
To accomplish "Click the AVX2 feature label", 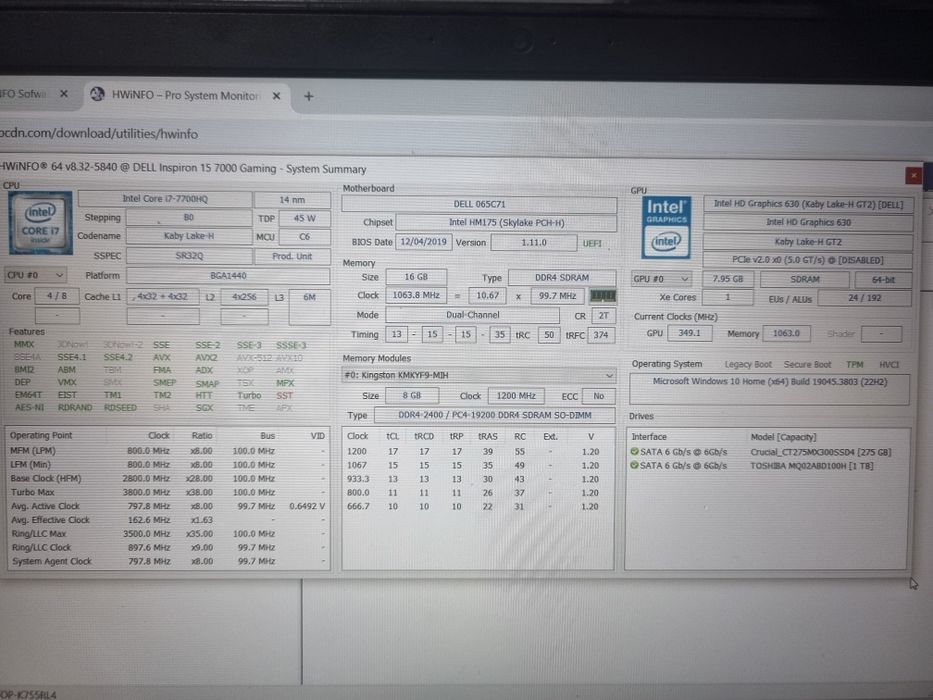I will coord(206,358).
